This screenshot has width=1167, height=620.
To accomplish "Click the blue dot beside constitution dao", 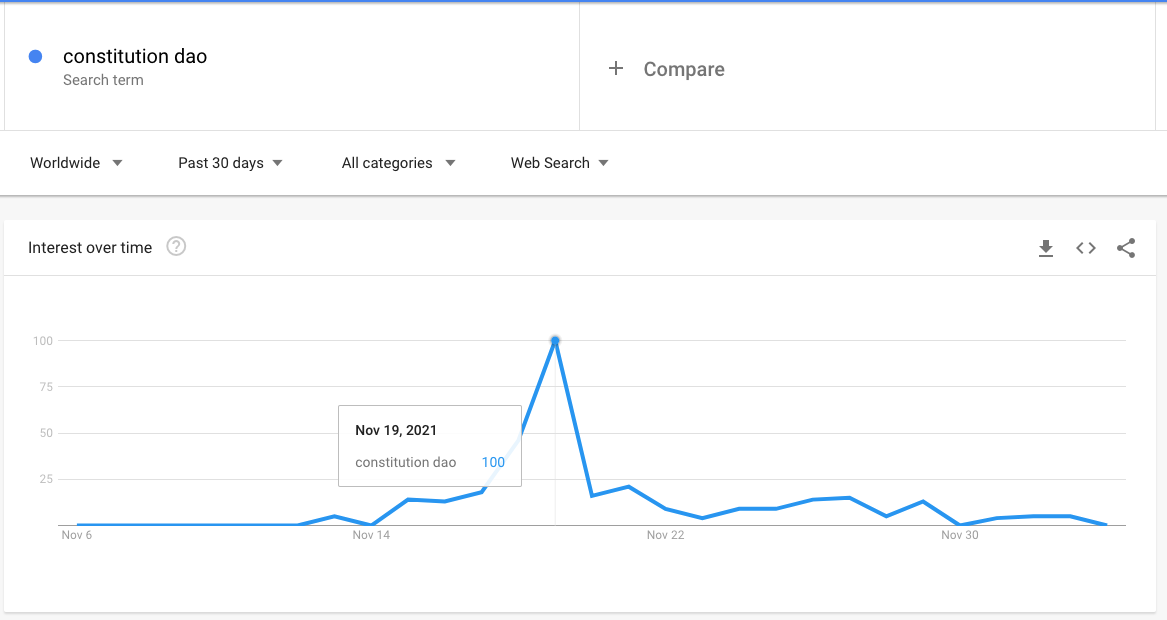I will (35, 57).
